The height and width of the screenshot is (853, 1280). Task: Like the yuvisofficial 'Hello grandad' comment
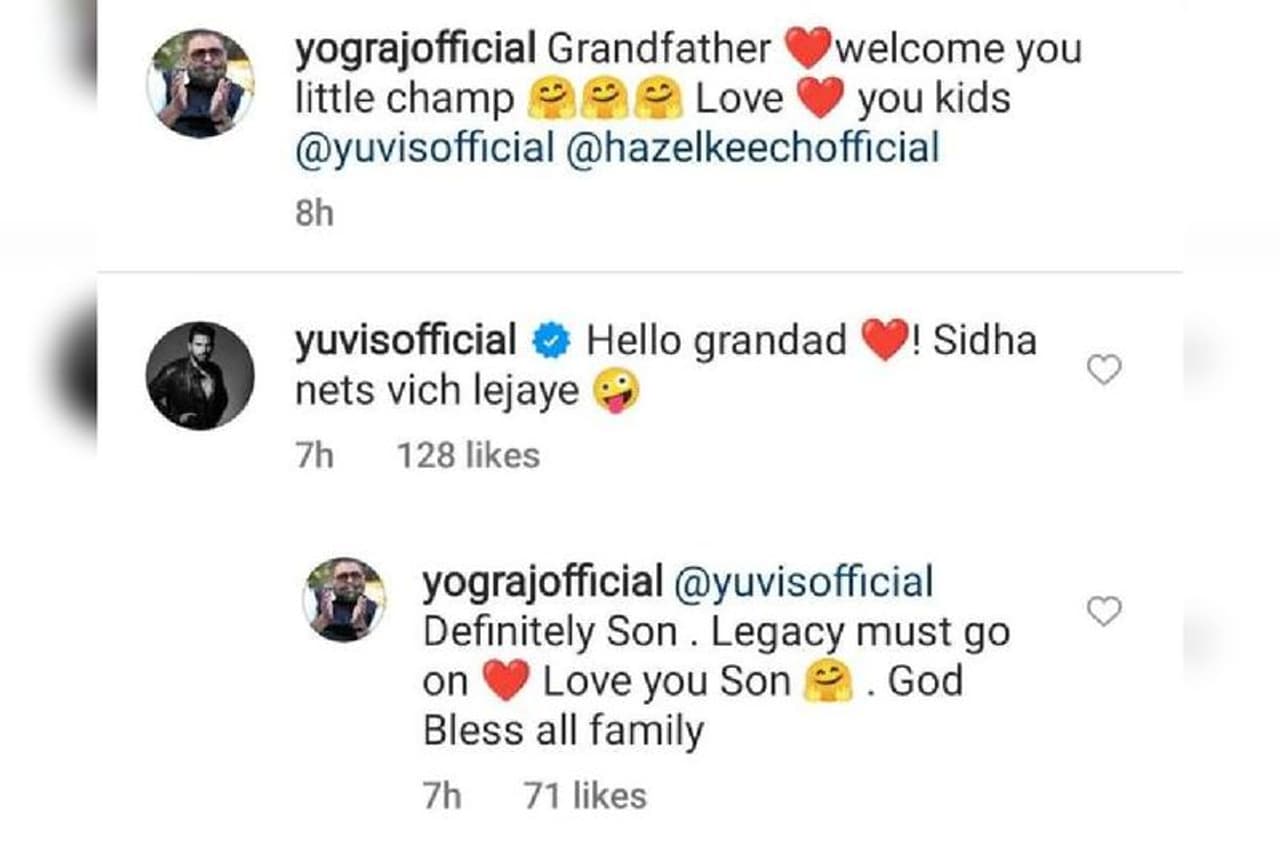[x=1104, y=371]
